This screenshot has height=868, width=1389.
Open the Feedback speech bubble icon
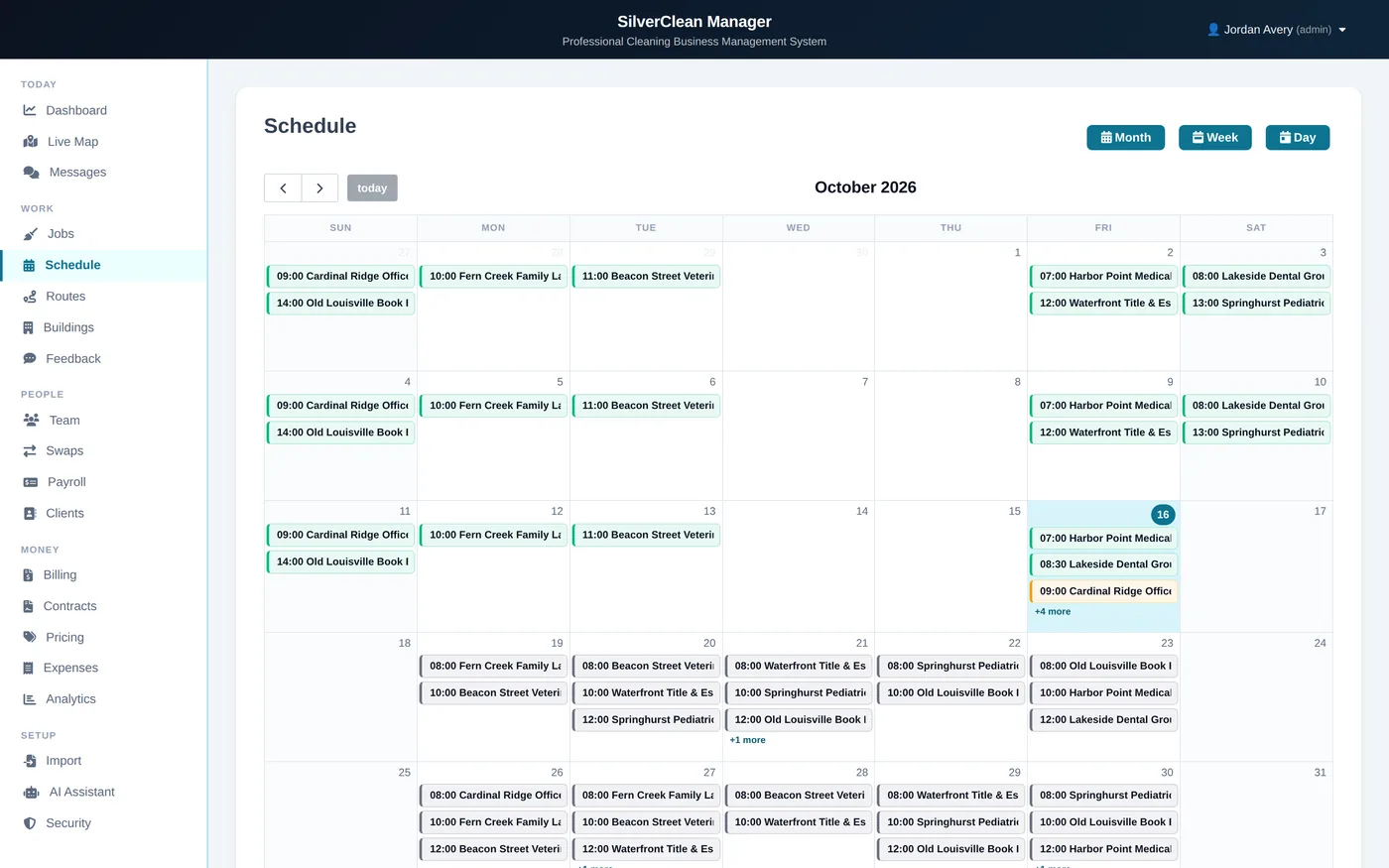30,359
